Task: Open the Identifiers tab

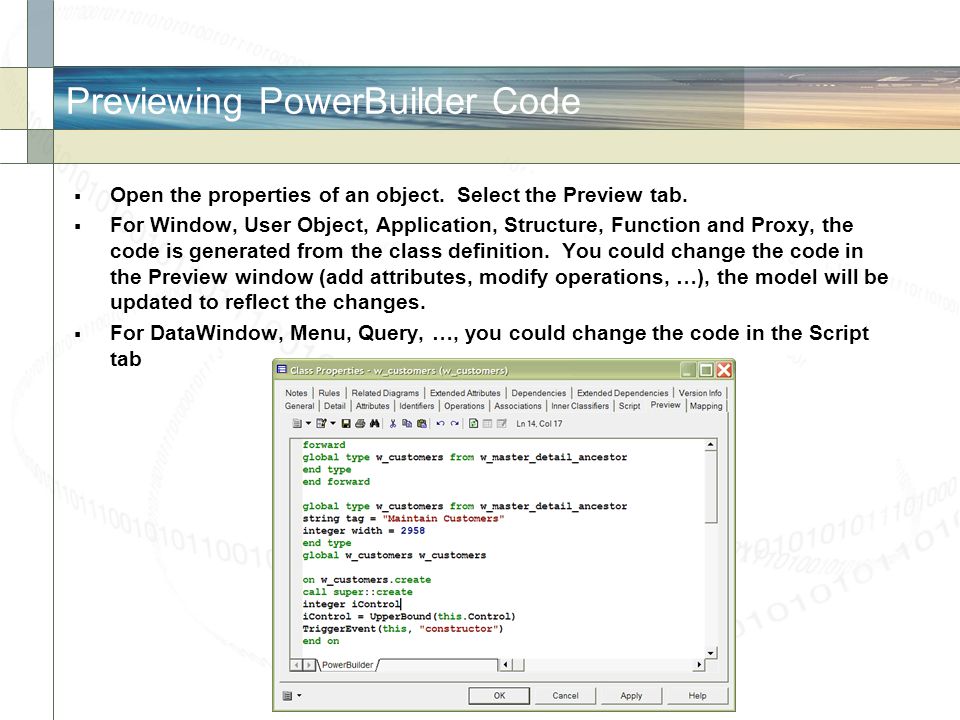Action: pos(416,406)
